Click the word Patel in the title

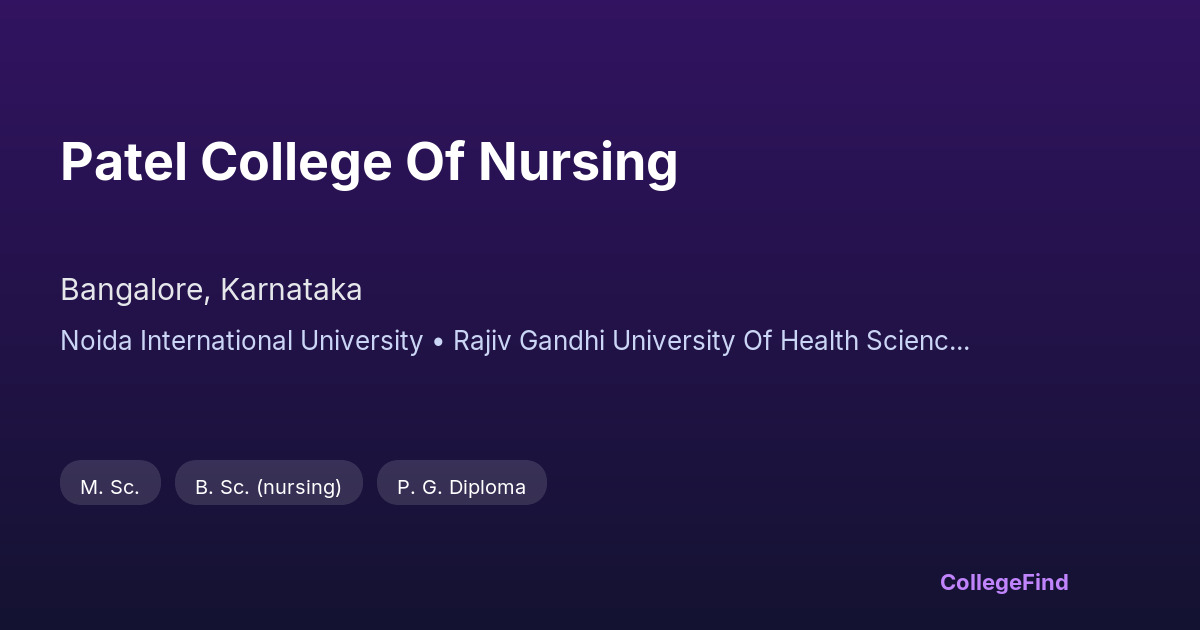123,162
